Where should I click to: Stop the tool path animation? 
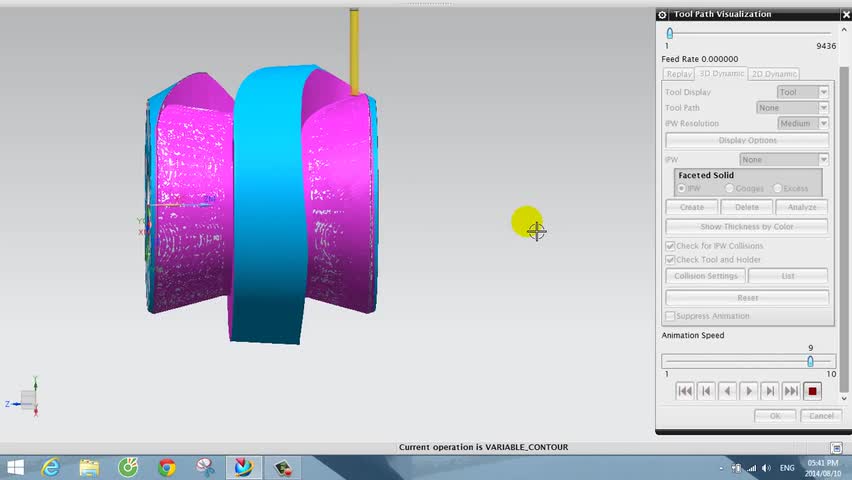(x=812, y=391)
